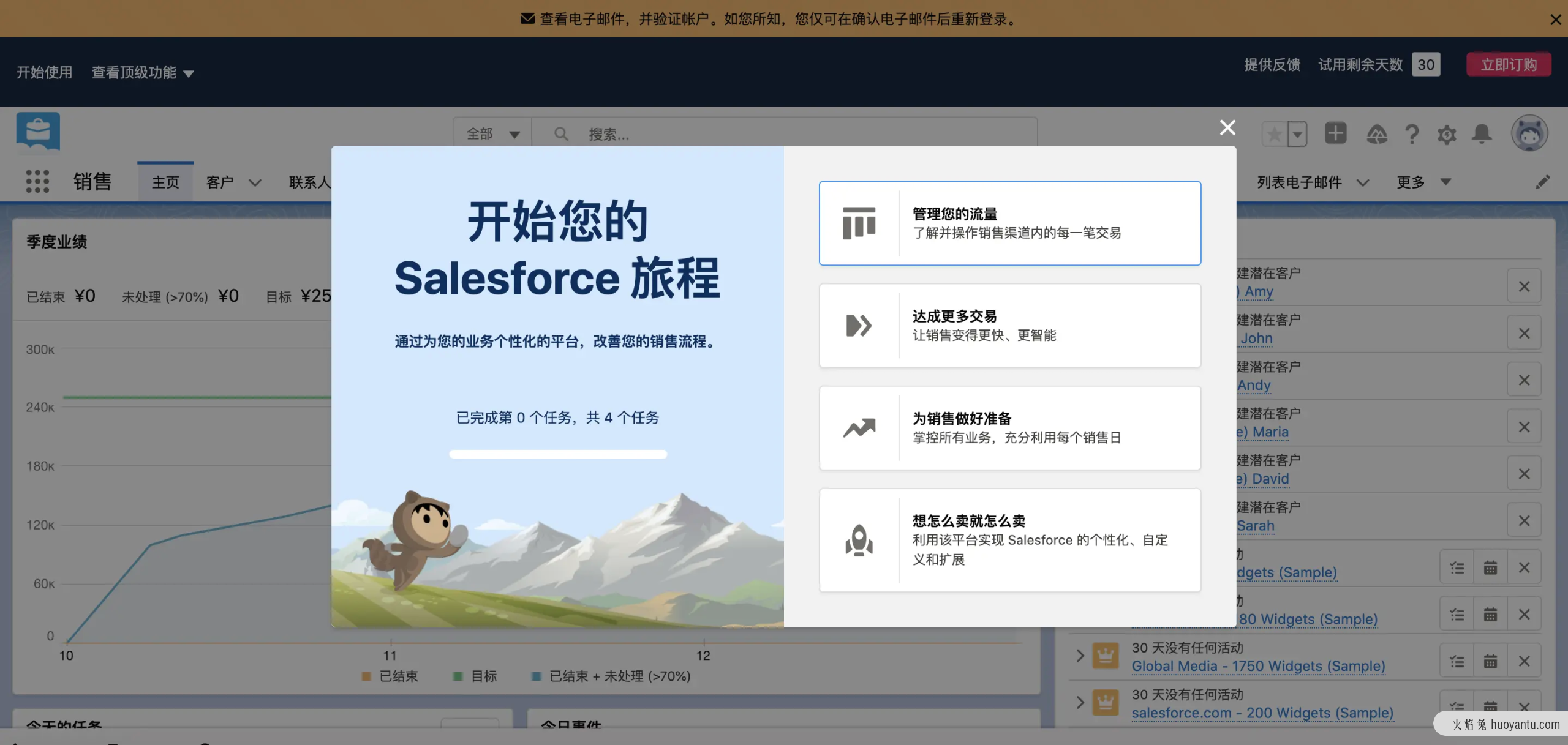Screen dimensions: 1568x745
Task: Open the 80 Widgets (Sample) link
Action: click(1307, 619)
